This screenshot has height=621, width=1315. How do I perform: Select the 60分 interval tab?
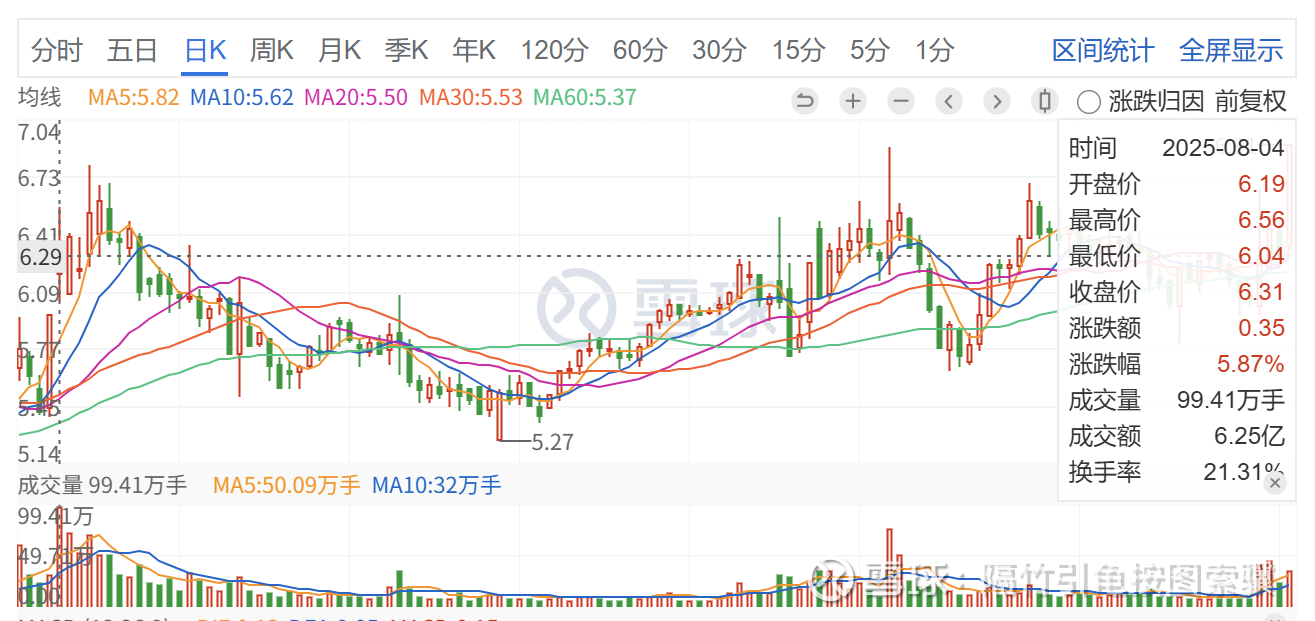[x=640, y=50]
